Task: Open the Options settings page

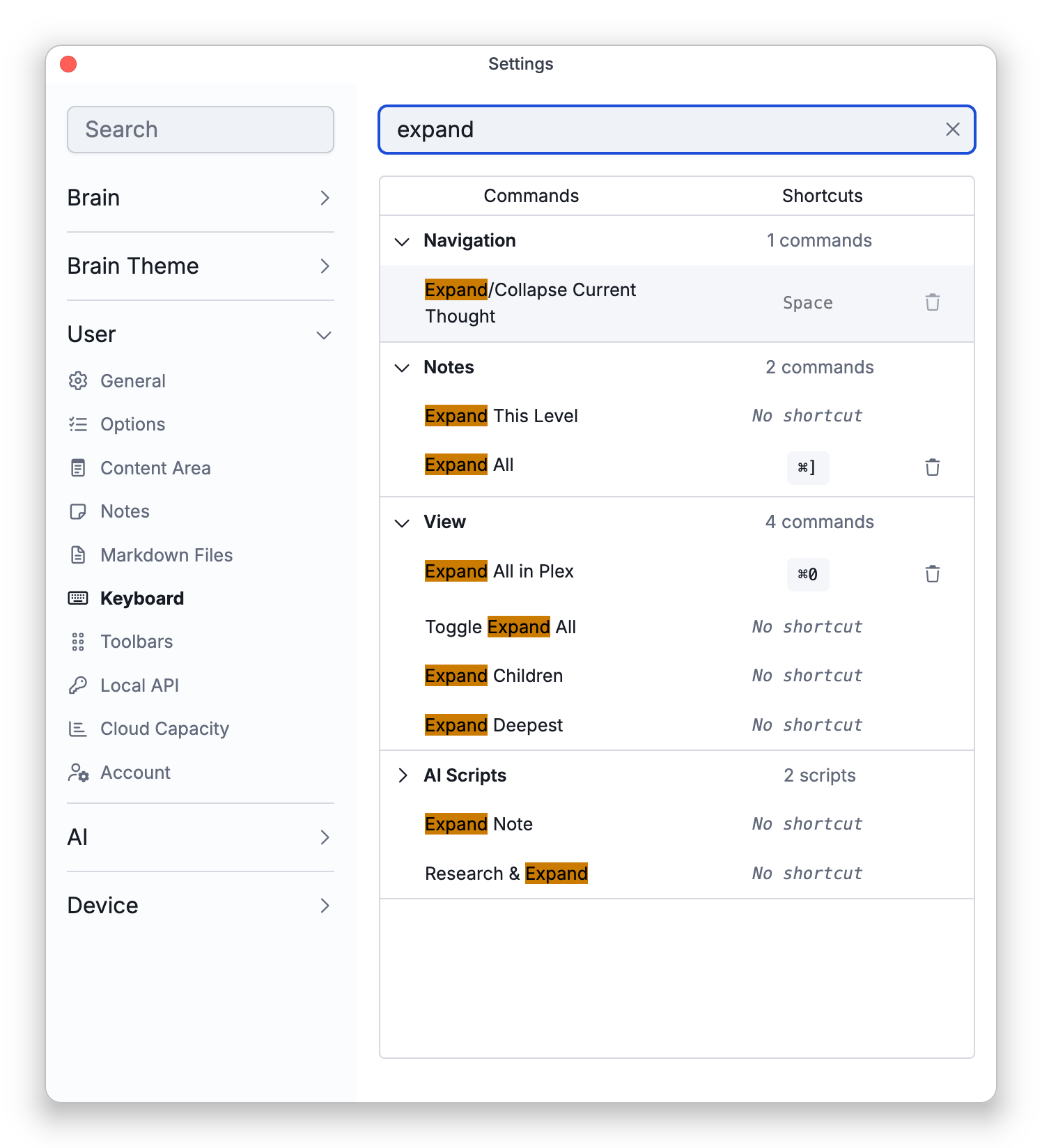Action: point(133,424)
